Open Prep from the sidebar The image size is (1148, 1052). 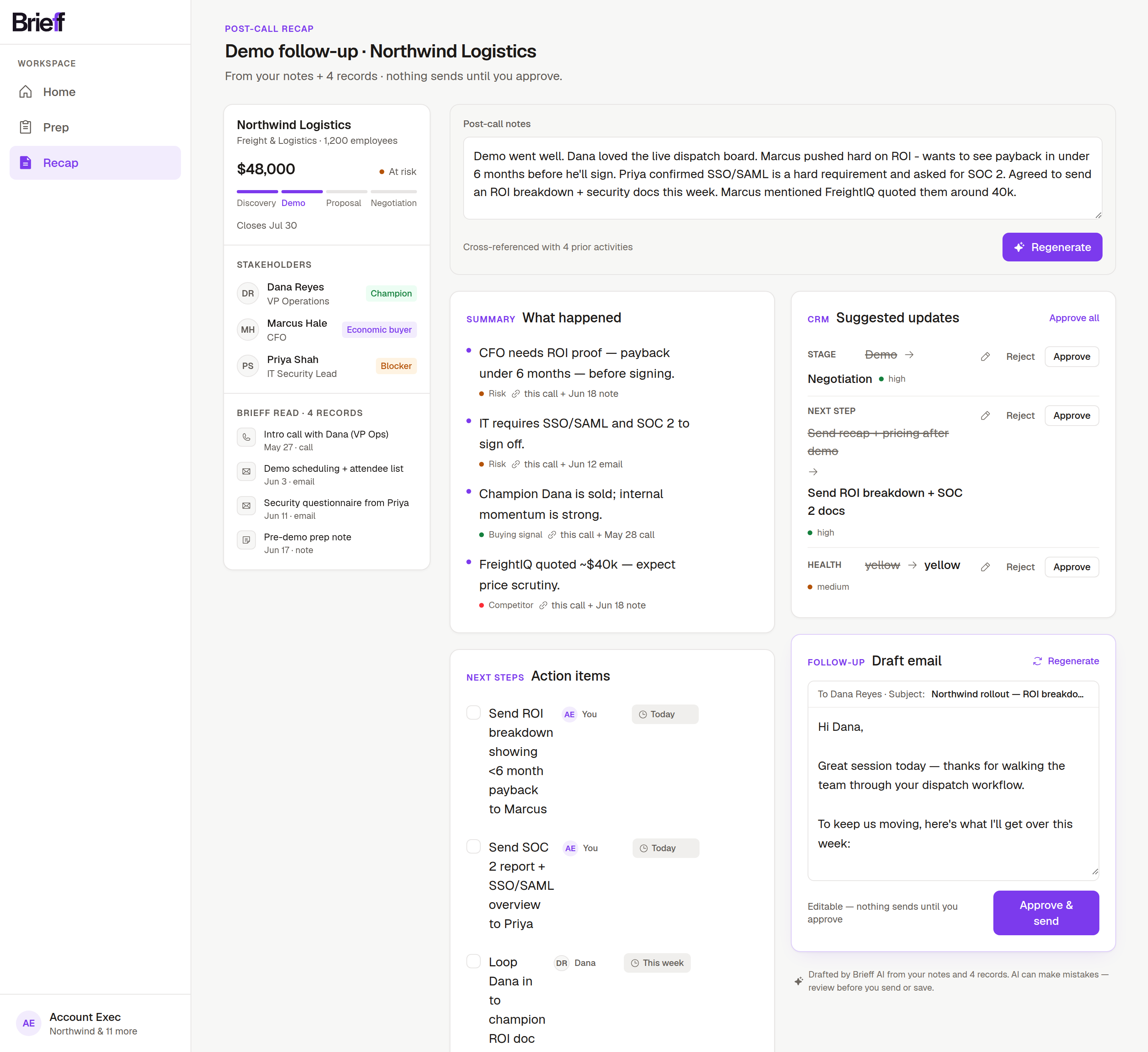[95, 127]
